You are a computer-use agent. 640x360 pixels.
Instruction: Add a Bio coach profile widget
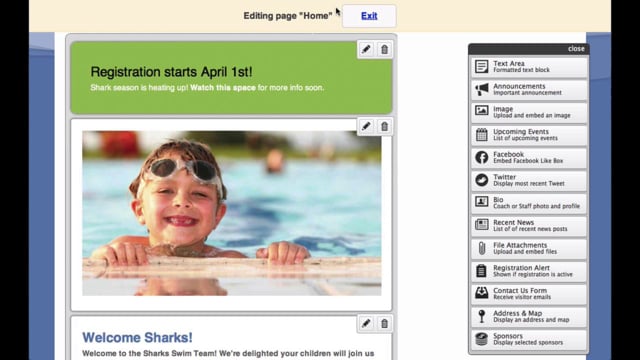tap(529, 203)
